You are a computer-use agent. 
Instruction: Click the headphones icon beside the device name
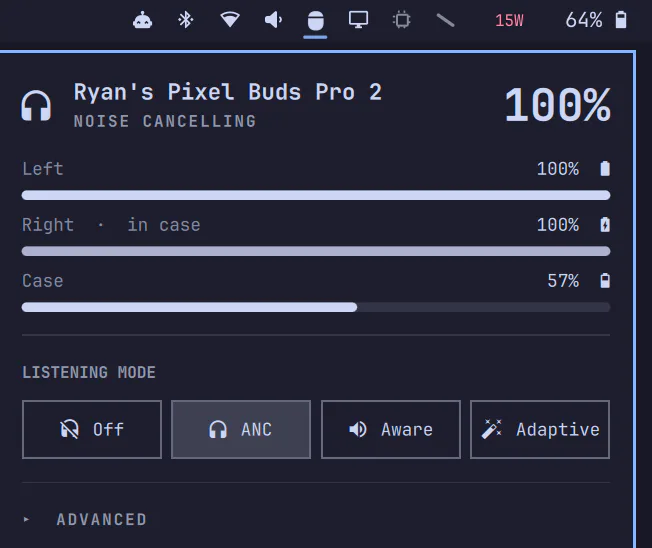(36, 106)
